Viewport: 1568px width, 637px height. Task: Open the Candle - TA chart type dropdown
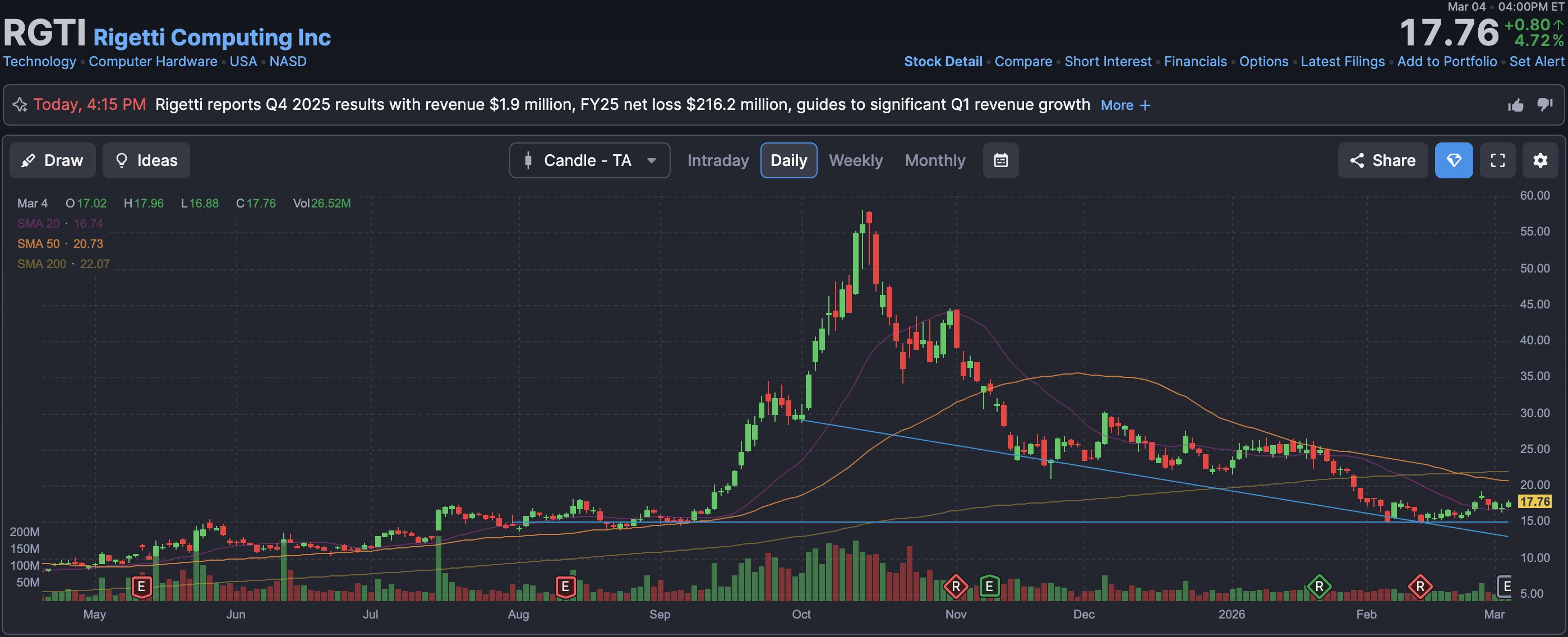[589, 160]
